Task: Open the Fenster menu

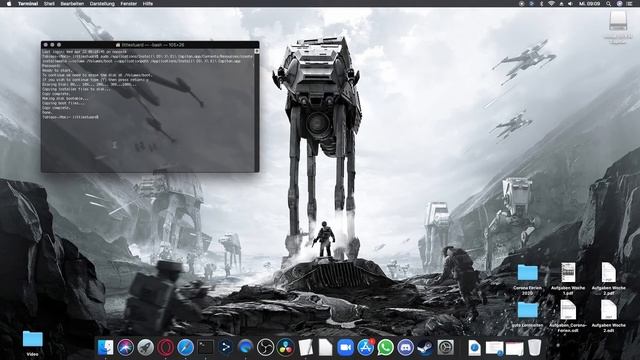Action: (x=129, y=4)
